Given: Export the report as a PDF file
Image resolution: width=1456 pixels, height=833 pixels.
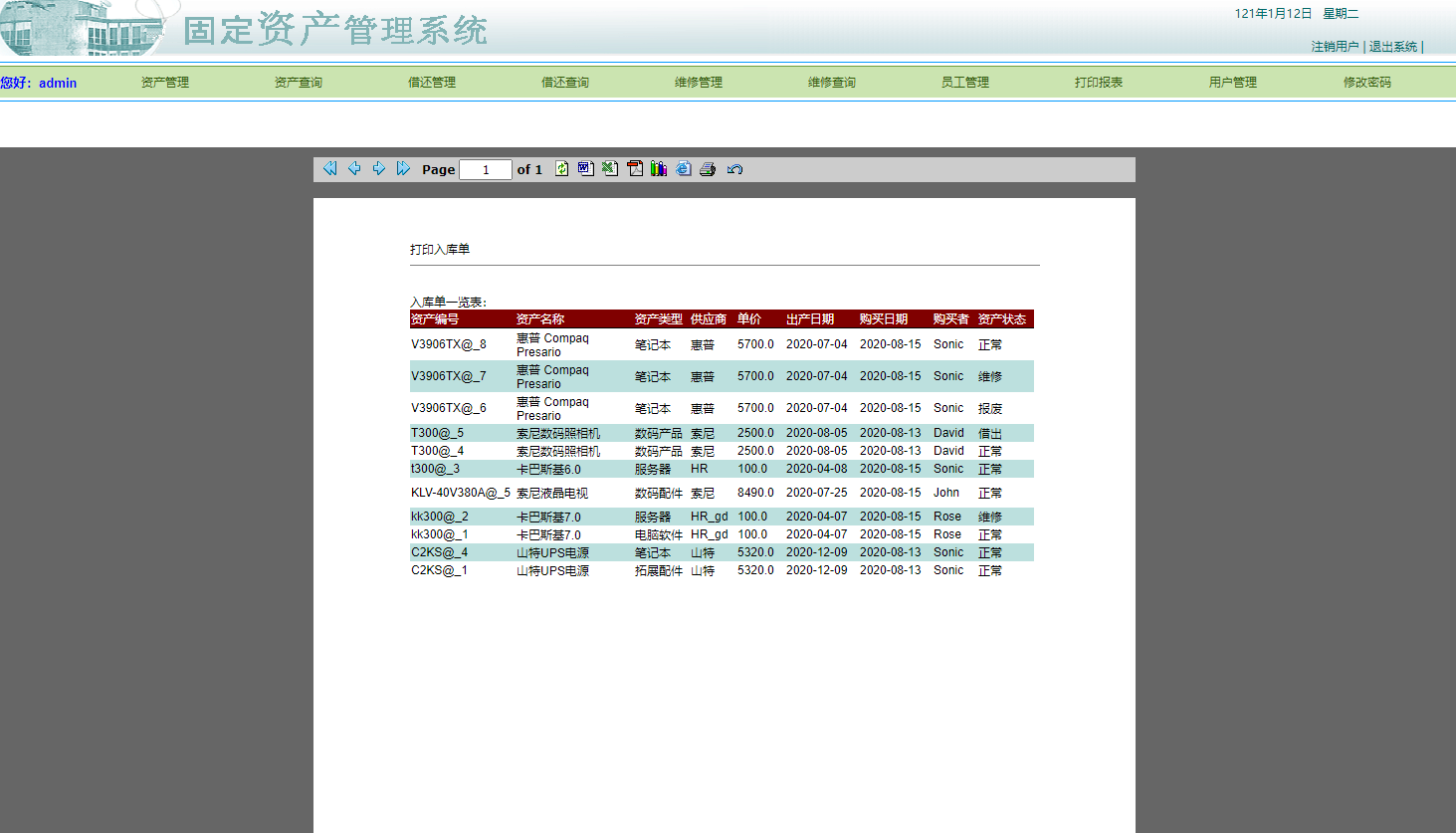Looking at the screenshot, I should (635, 168).
